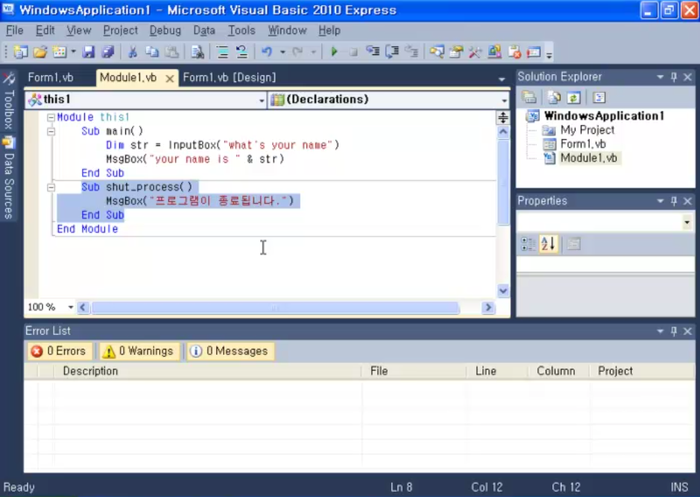700x497 pixels.
Task: Open the Project menu
Action: pos(121,30)
